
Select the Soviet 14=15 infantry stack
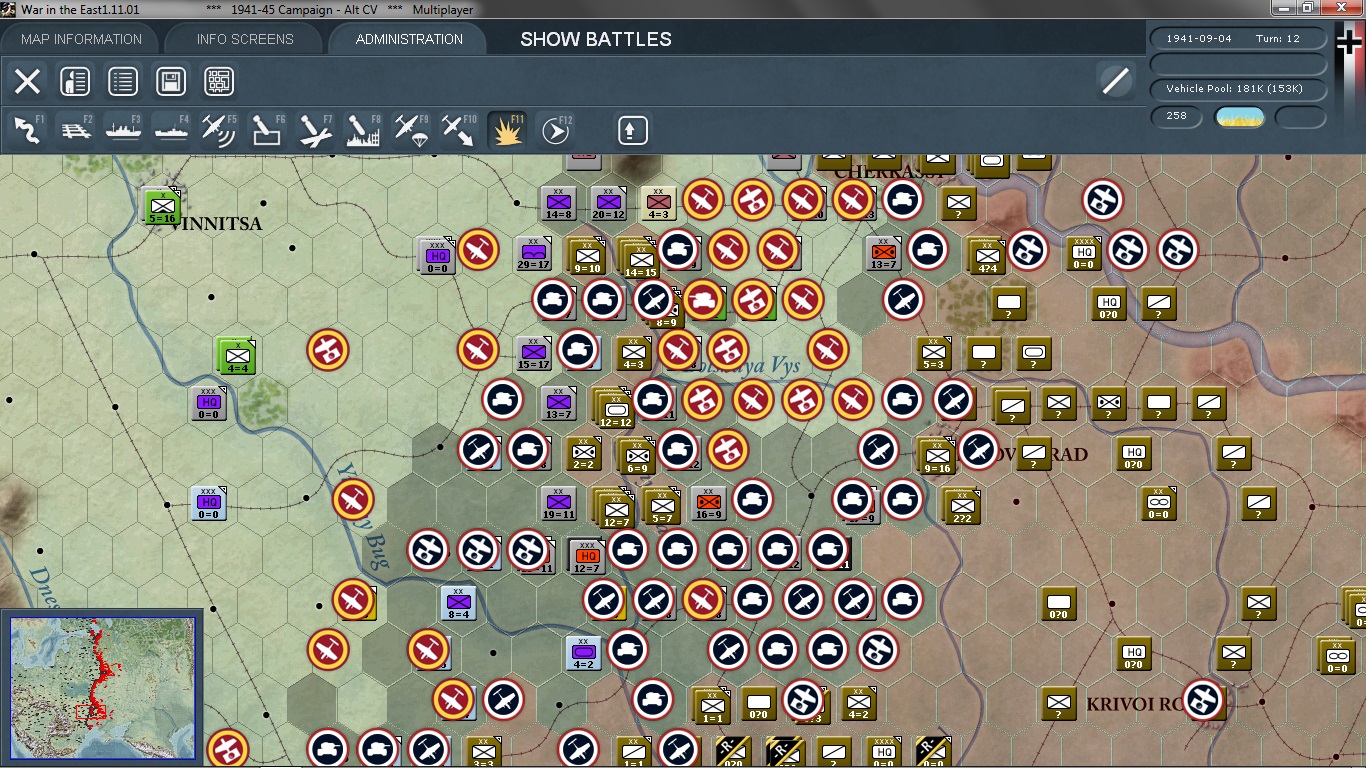[x=640, y=259]
